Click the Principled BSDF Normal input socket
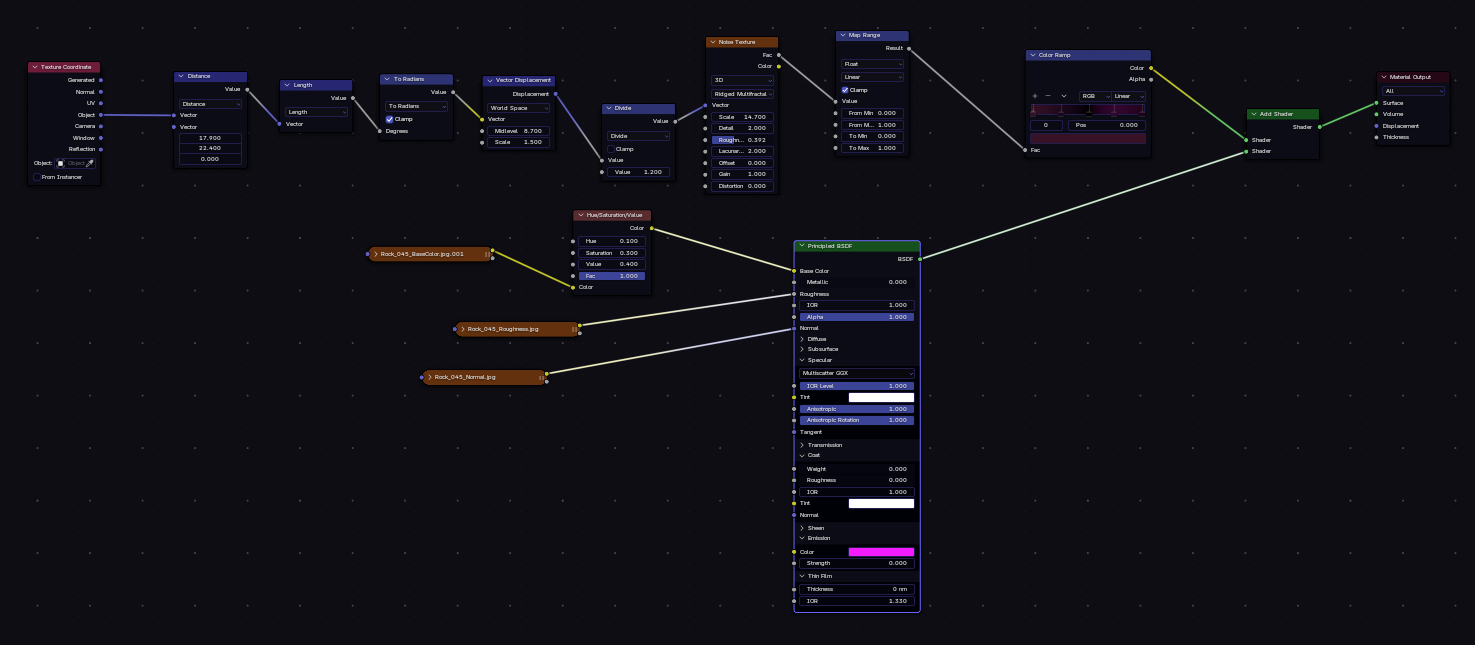Image resolution: width=1475 pixels, height=645 pixels. tap(794, 328)
